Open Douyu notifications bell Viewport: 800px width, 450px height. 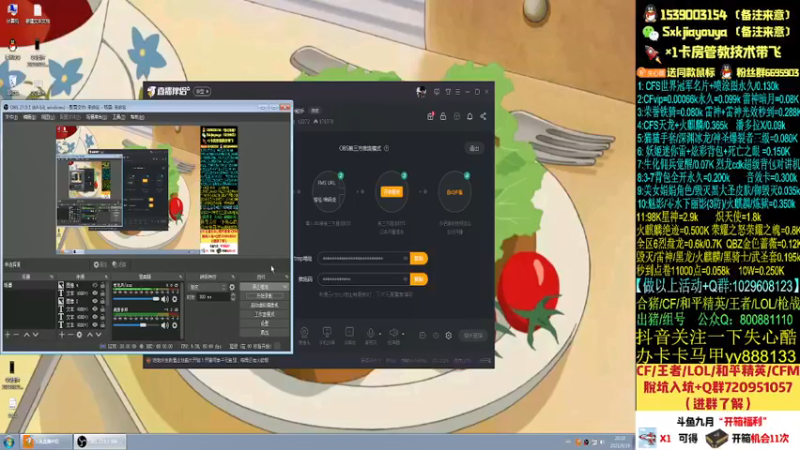470,116
